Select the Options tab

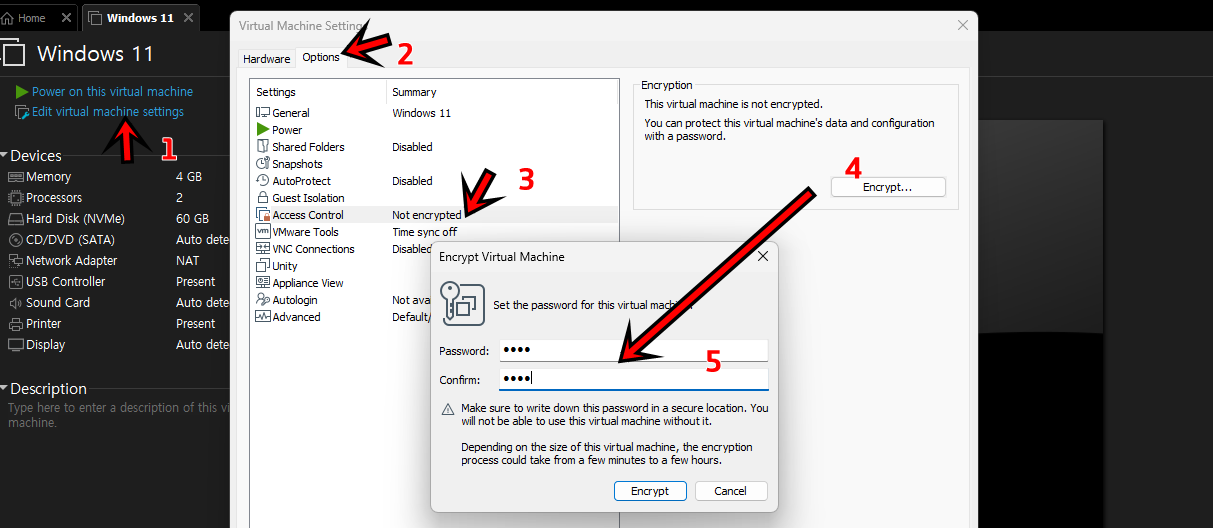(x=321, y=57)
